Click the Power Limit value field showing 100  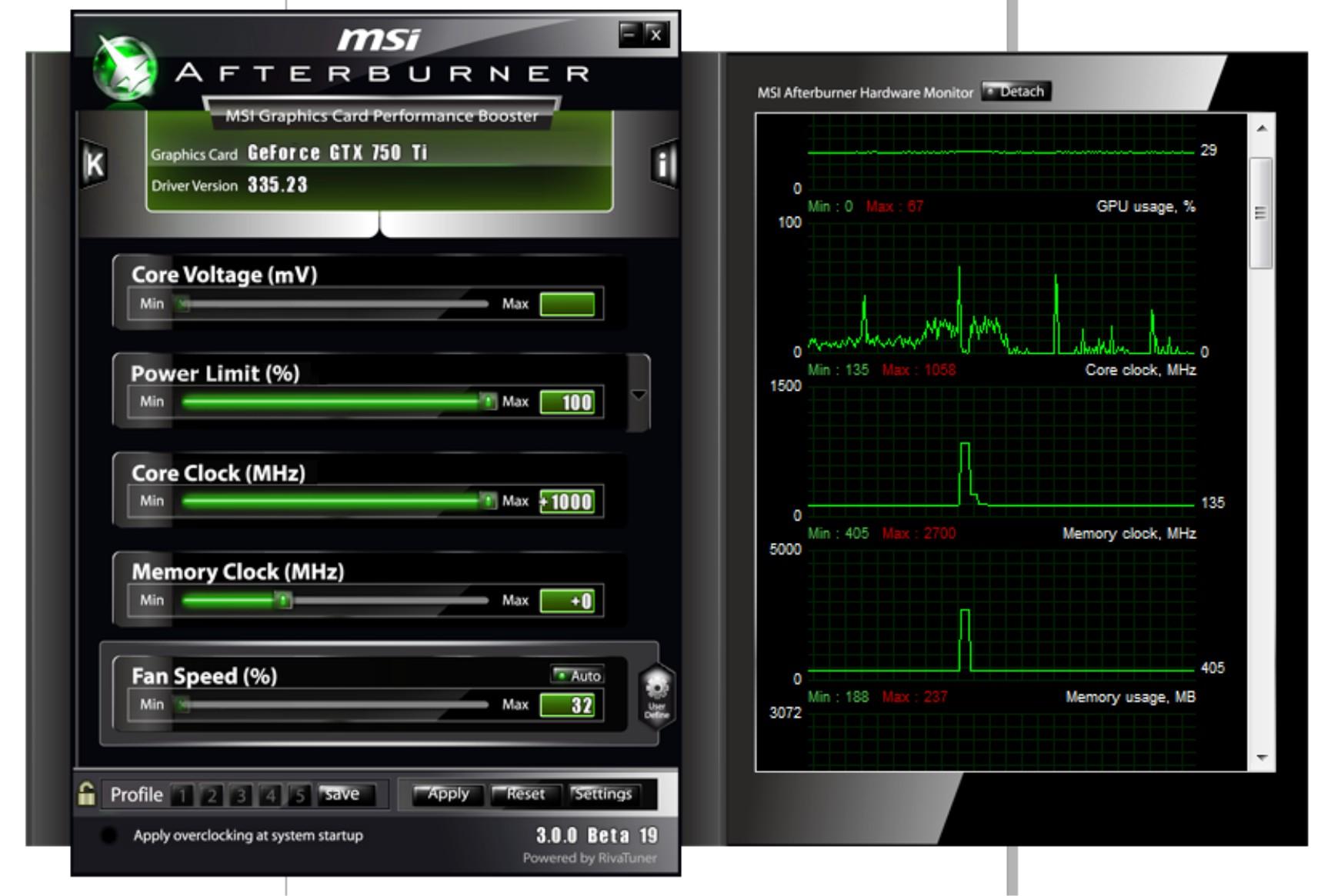click(x=567, y=402)
